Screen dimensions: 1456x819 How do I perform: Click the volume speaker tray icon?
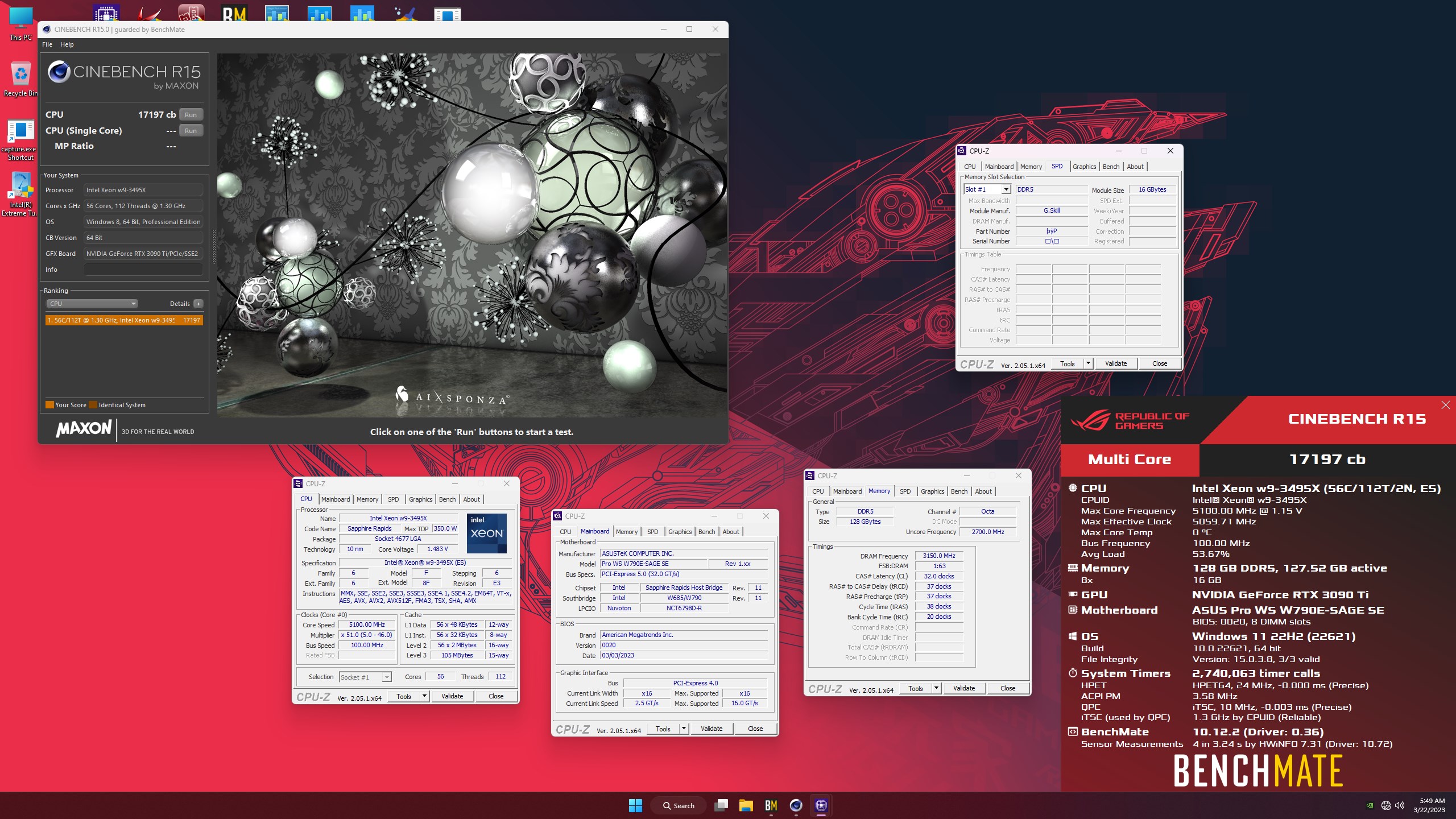click(1400, 805)
